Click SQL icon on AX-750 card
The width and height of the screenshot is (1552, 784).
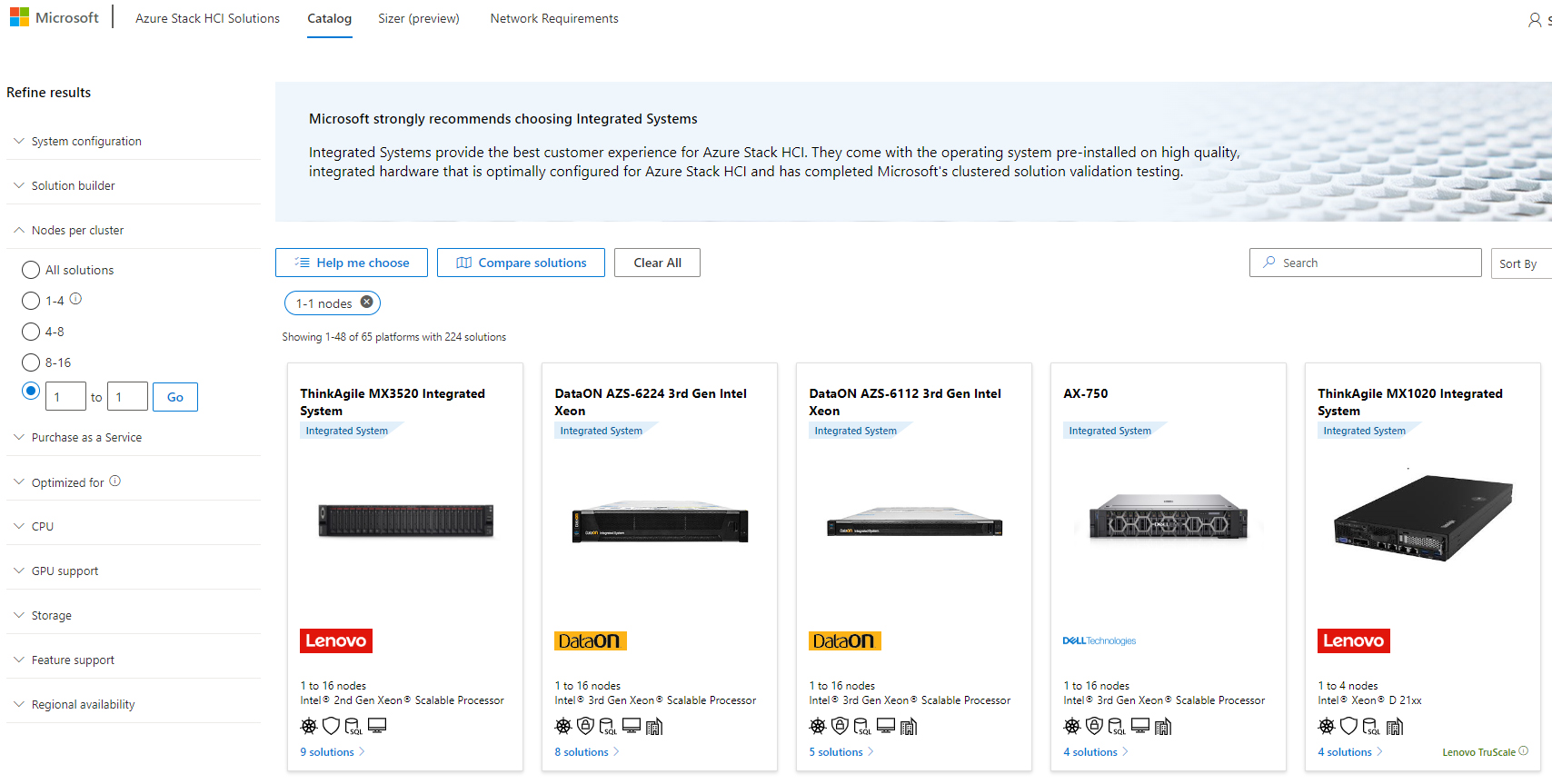[x=1116, y=726]
